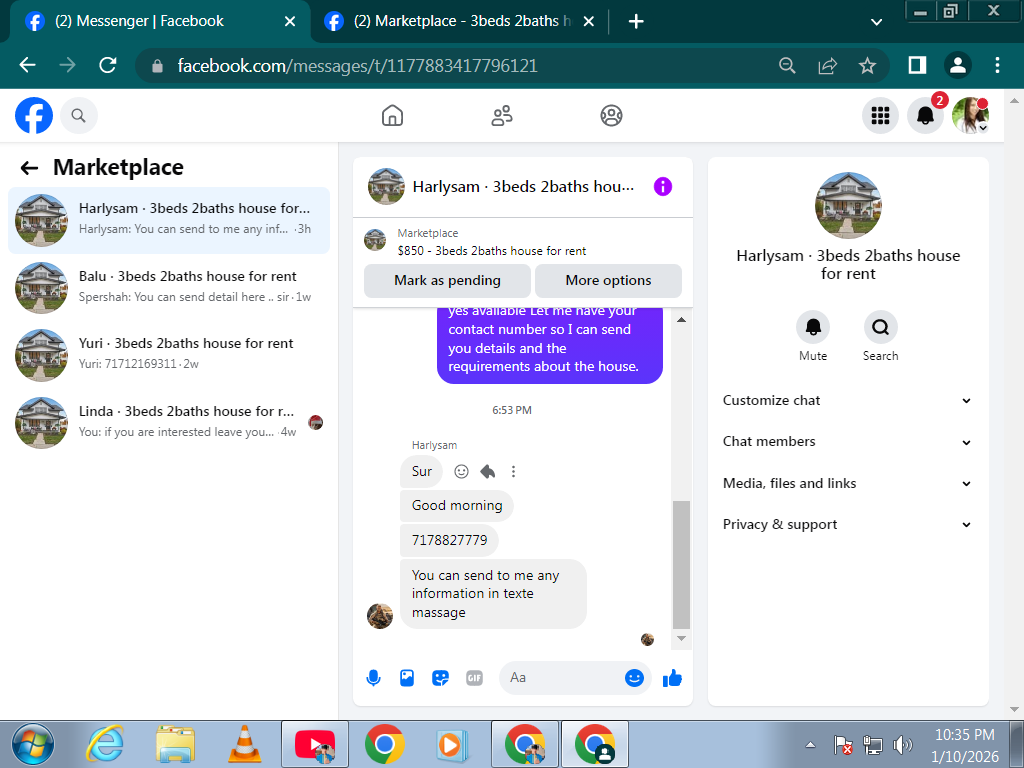Click the chat header title Harlysam
The height and width of the screenshot is (768, 1024).
(523, 187)
